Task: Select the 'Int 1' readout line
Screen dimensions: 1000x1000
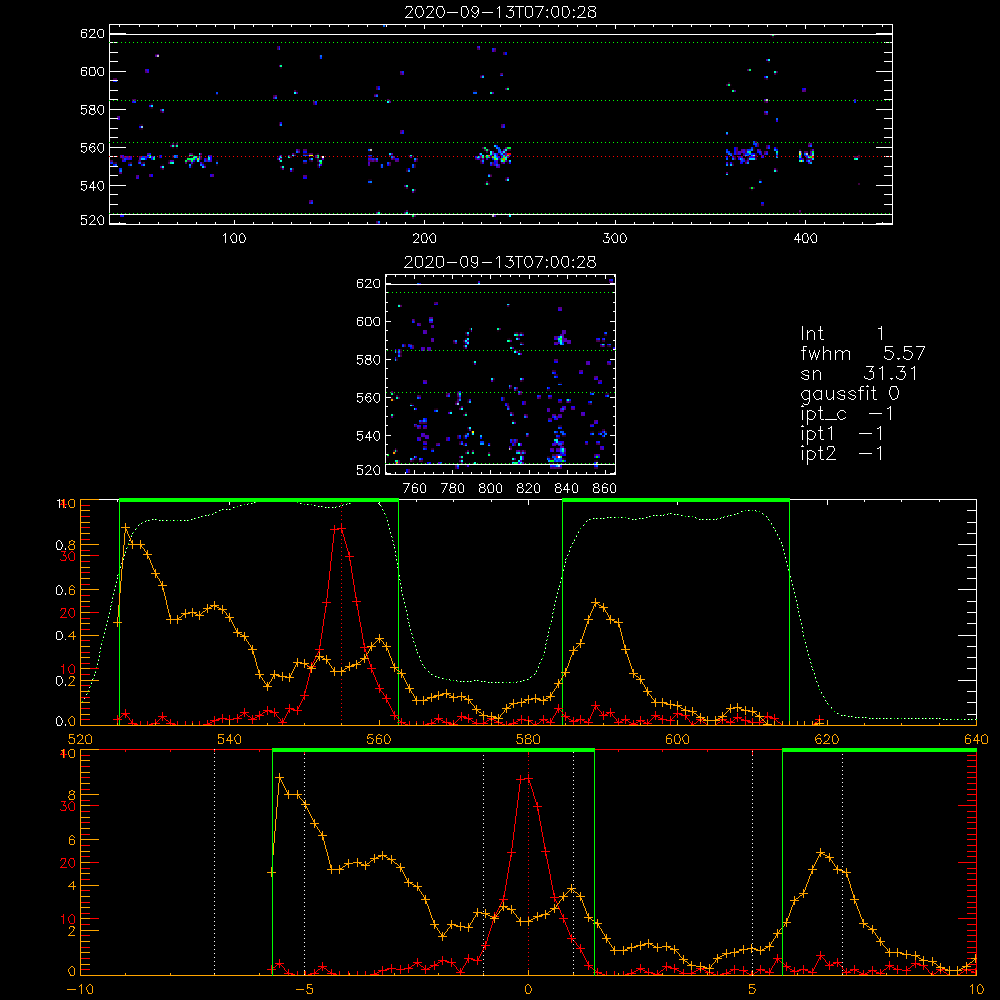Action: tap(842, 334)
